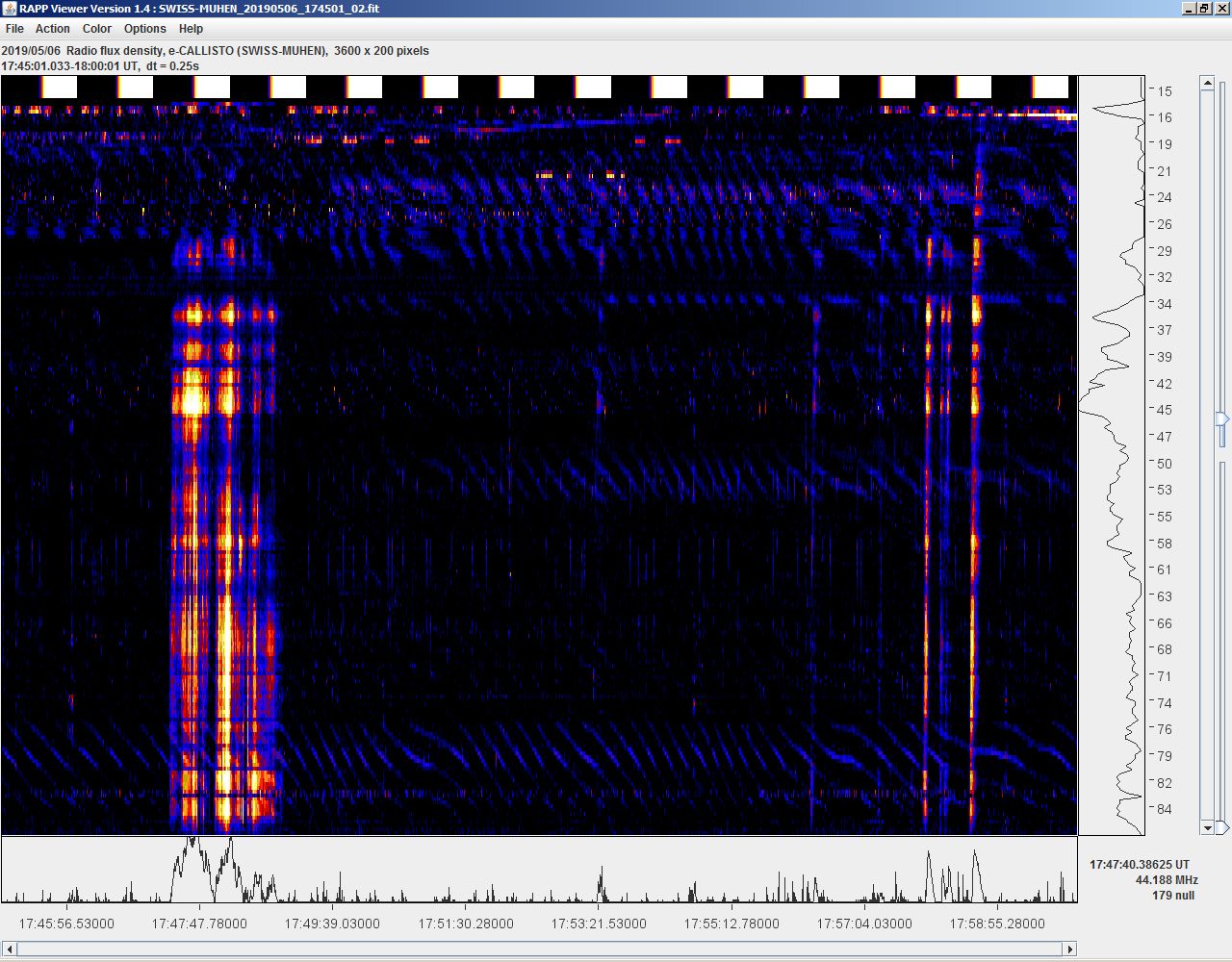Screen dimensions: 1232x962
Task: Close the RAPP Viewer window
Action: 1220,9
